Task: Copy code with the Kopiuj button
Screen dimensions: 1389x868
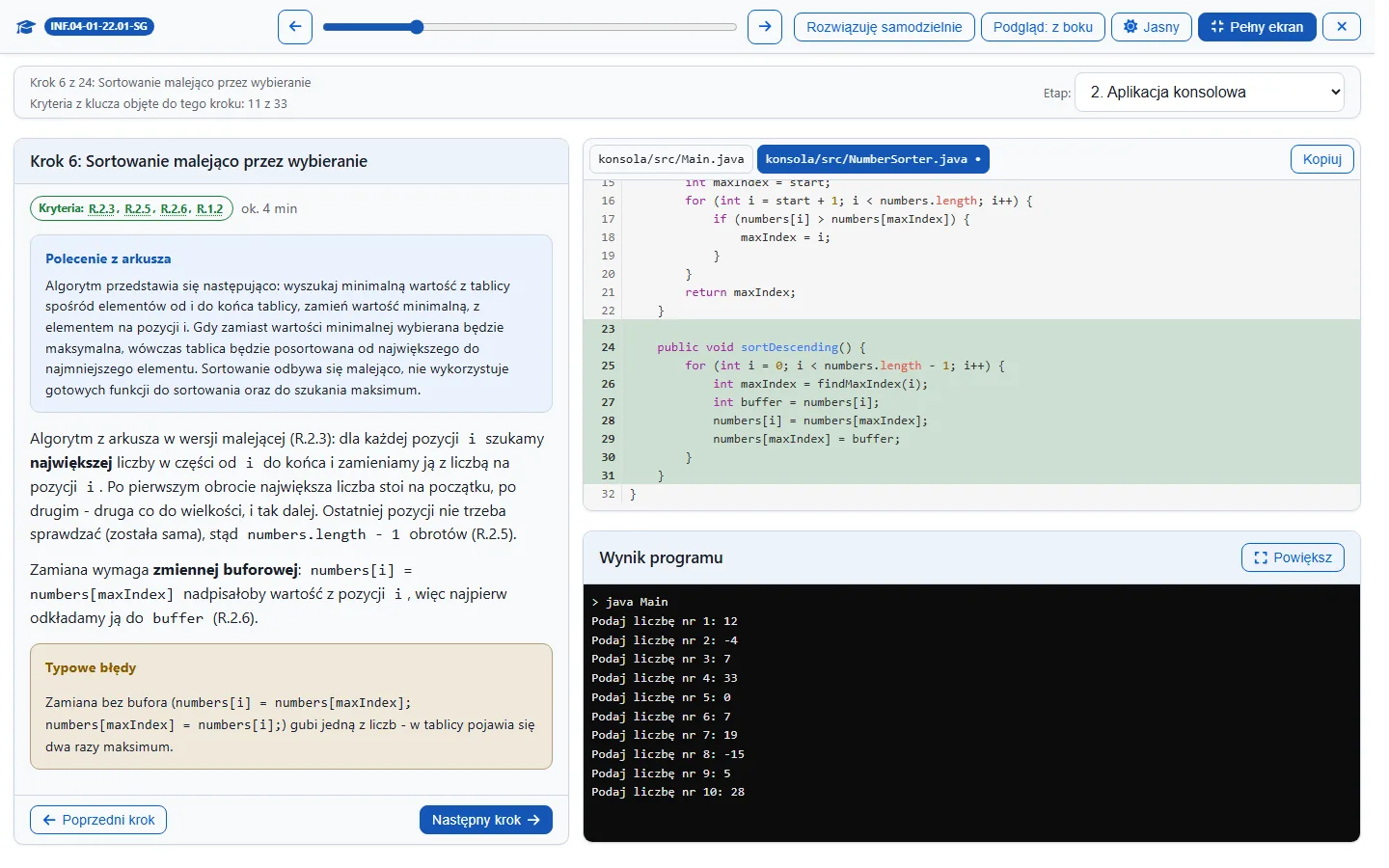Action: pyautogui.click(x=1322, y=159)
